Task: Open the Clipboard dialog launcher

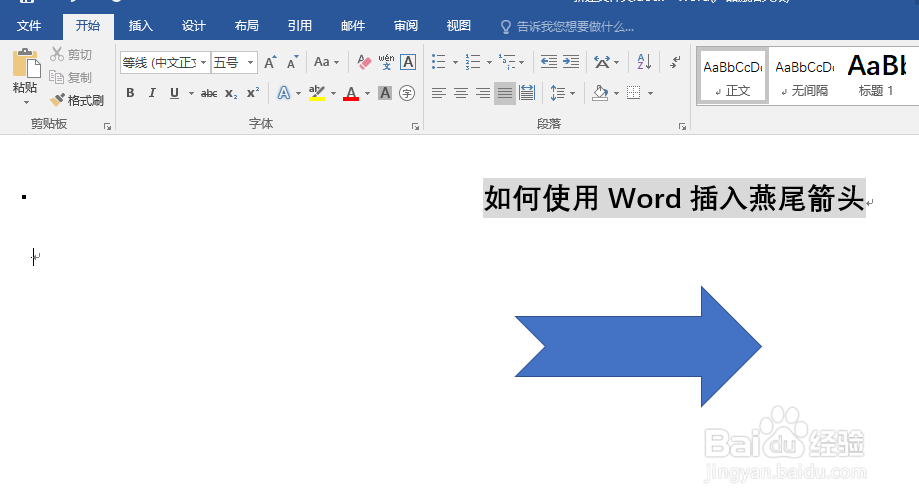Action: [x=107, y=126]
